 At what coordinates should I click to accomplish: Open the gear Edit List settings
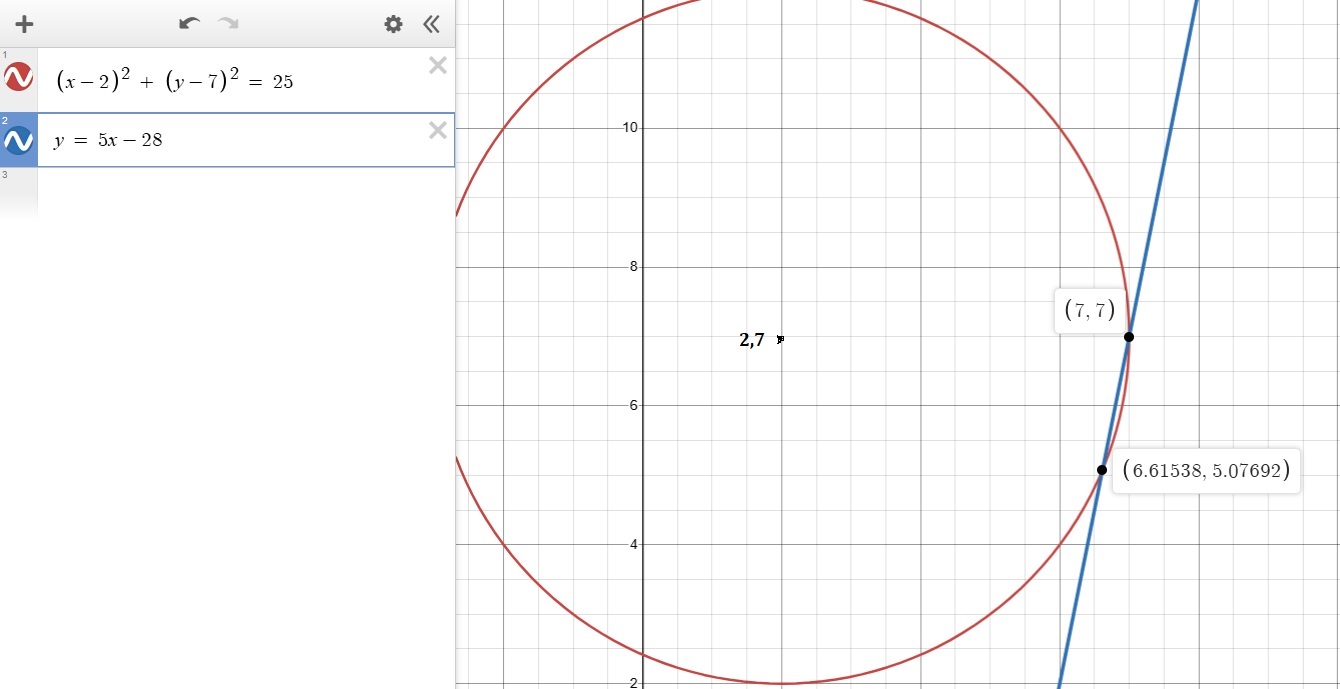pos(394,24)
